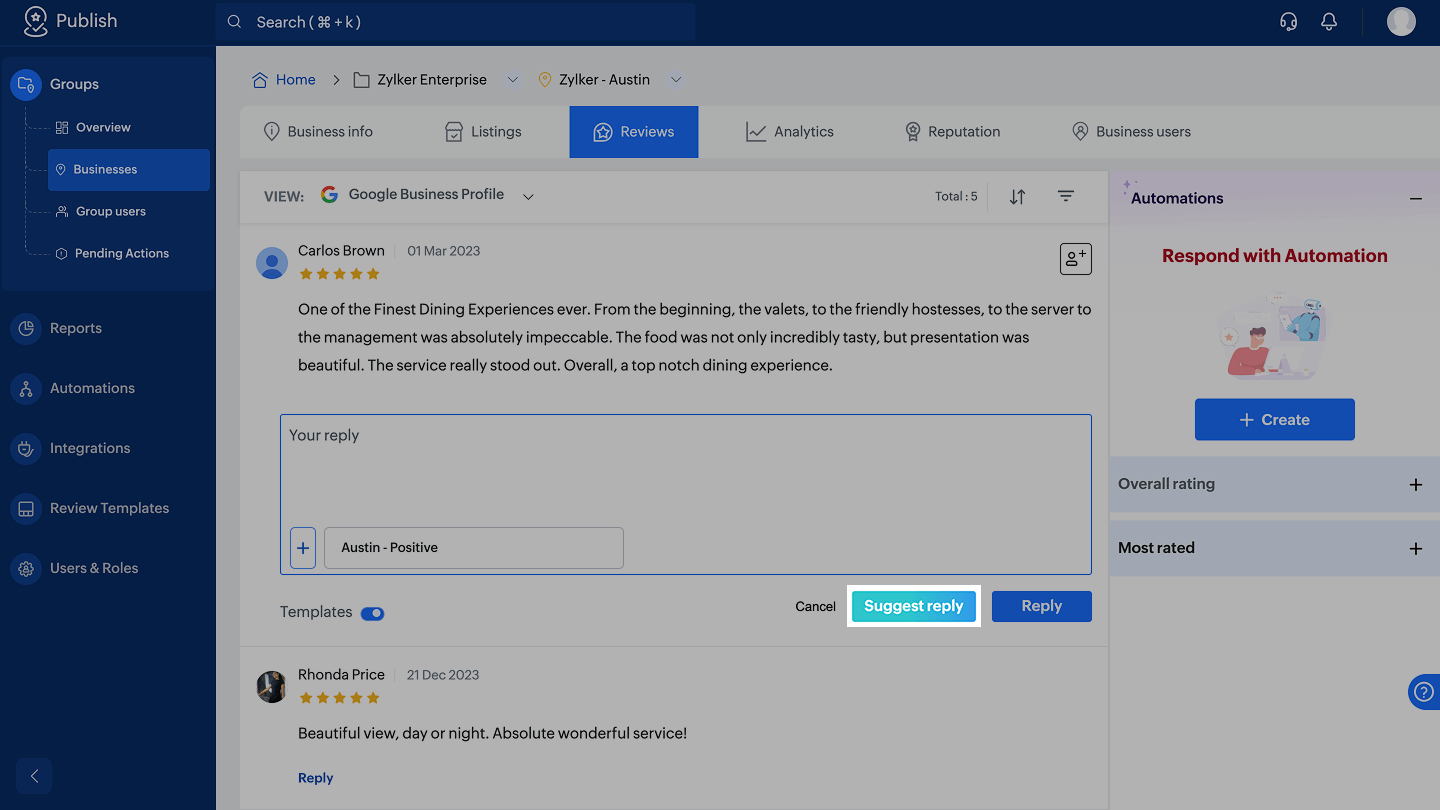Image resolution: width=1440 pixels, height=810 pixels.
Task: Expand the Zylker - Austin location dropdown
Action: point(676,80)
